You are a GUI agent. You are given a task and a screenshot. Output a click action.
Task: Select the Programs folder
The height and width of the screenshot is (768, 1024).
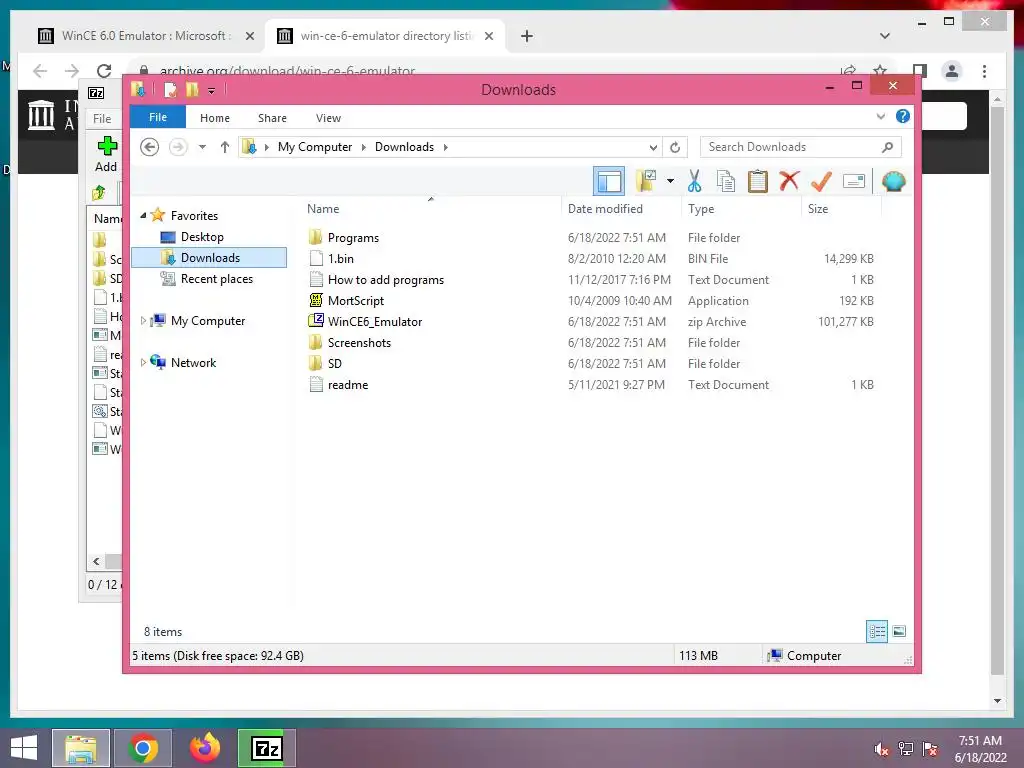click(x=353, y=238)
